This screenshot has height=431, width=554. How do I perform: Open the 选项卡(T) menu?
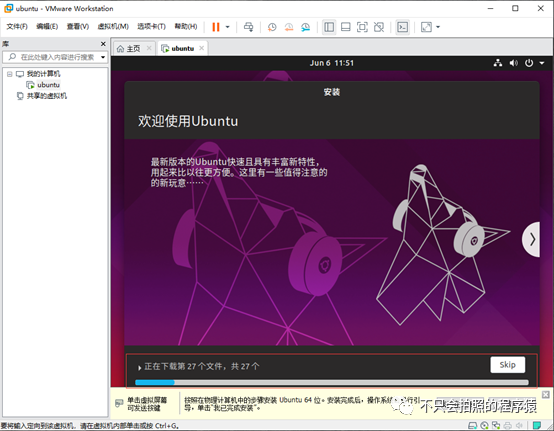[x=151, y=26]
